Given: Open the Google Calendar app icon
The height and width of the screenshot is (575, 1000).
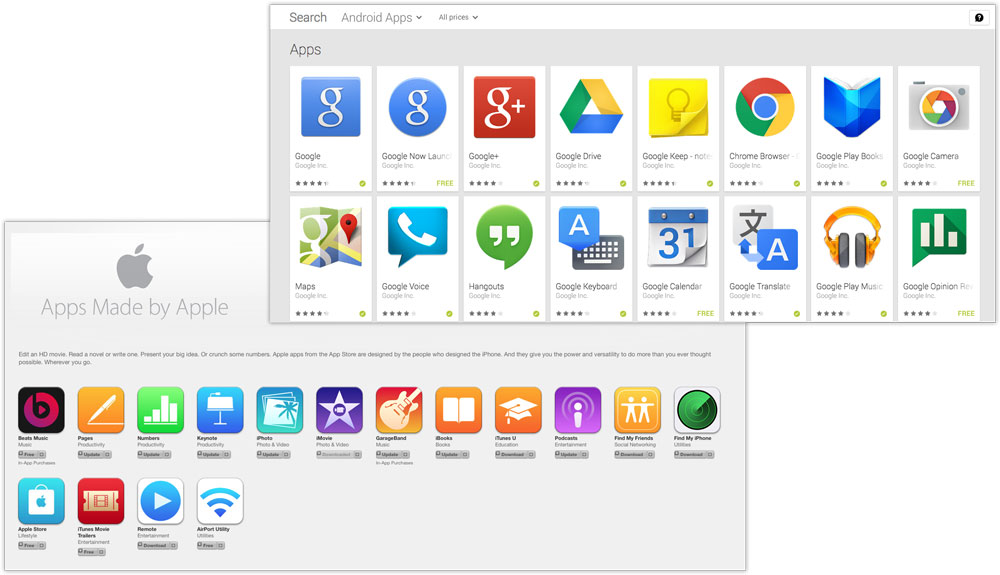Looking at the screenshot, I should [678, 237].
